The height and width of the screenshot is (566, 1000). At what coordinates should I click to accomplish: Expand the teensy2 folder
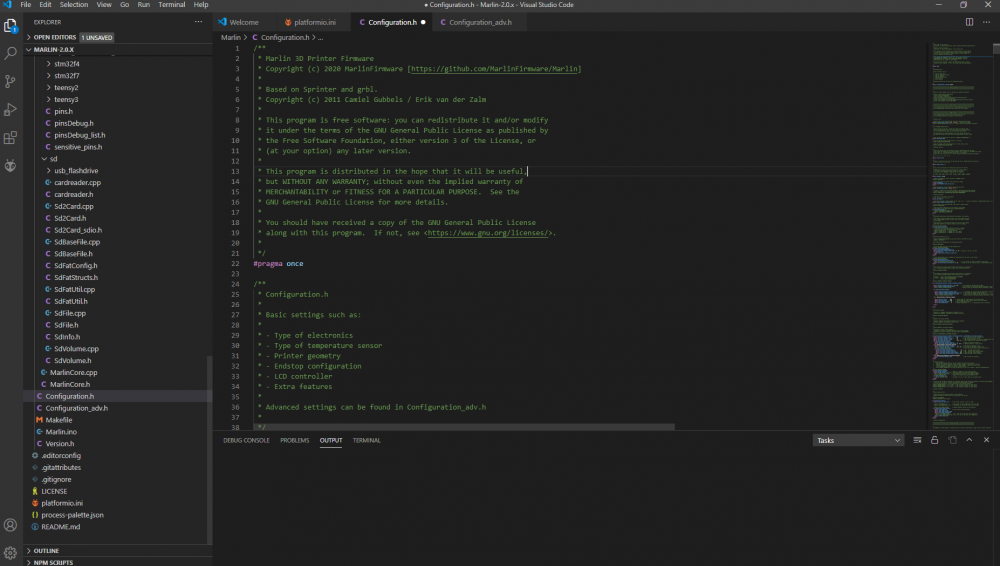pos(66,87)
